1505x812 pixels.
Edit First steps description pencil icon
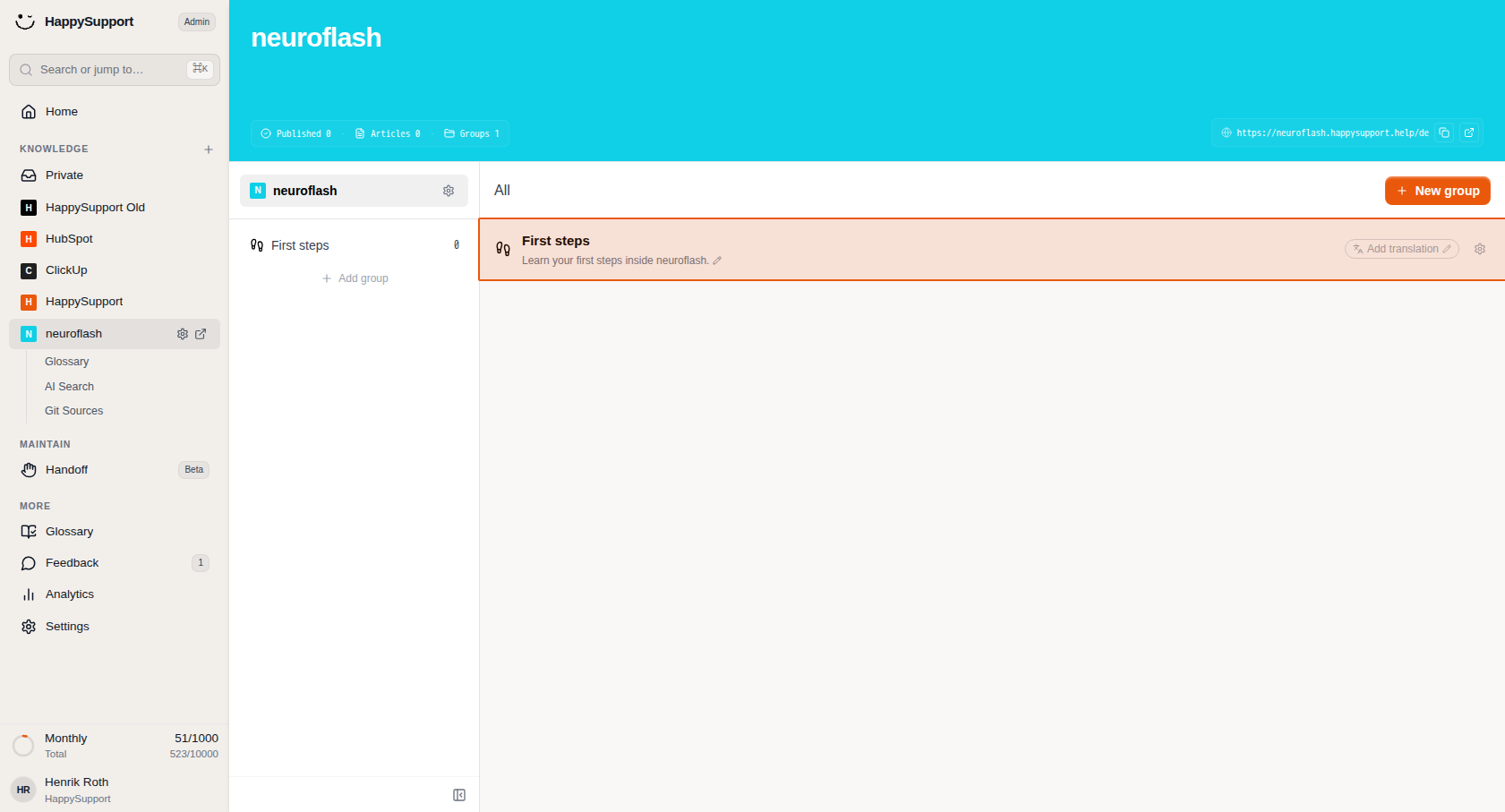[717, 261]
